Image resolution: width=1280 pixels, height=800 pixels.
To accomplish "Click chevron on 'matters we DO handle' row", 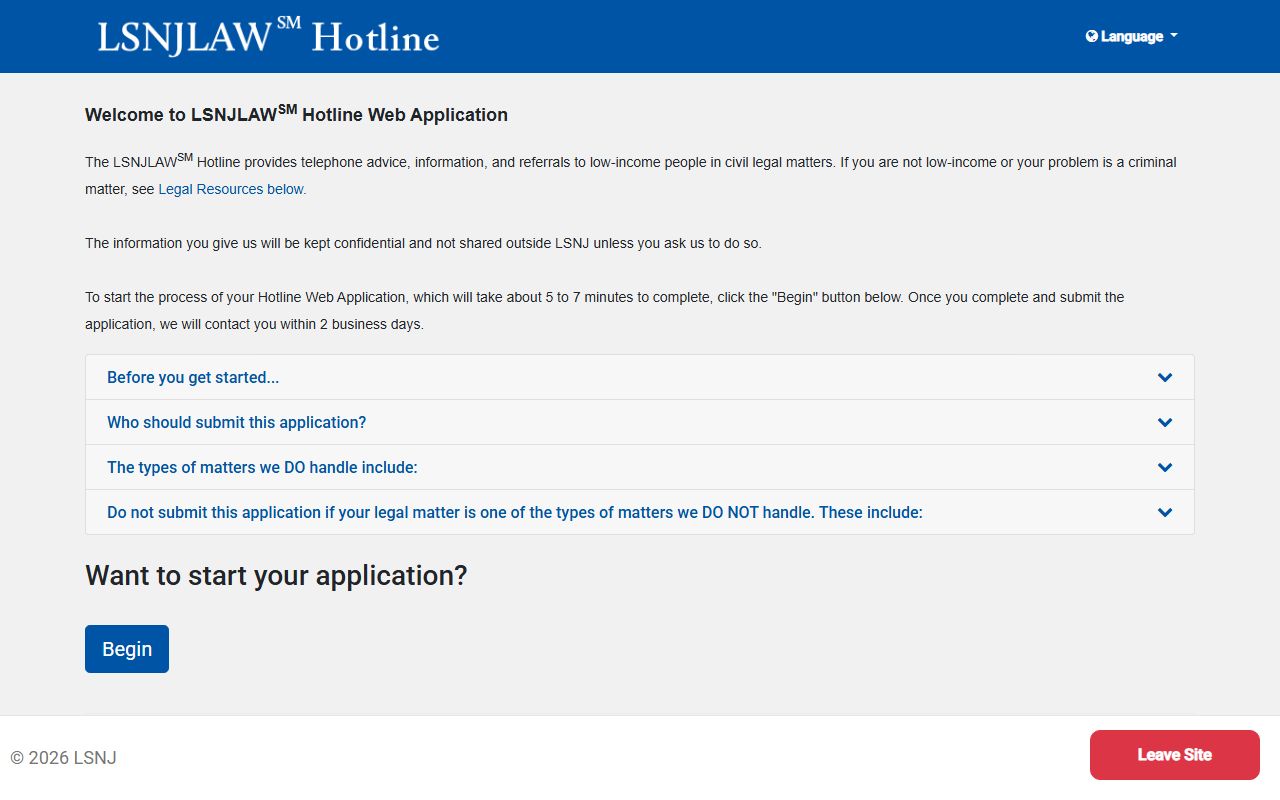I will click(x=1165, y=468).
